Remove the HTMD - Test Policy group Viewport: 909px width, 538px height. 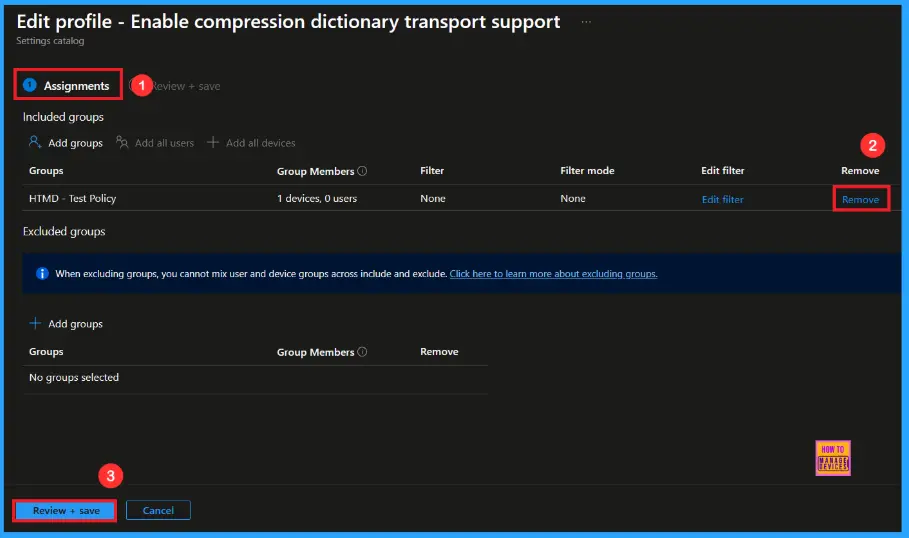click(x=860, y=199)
